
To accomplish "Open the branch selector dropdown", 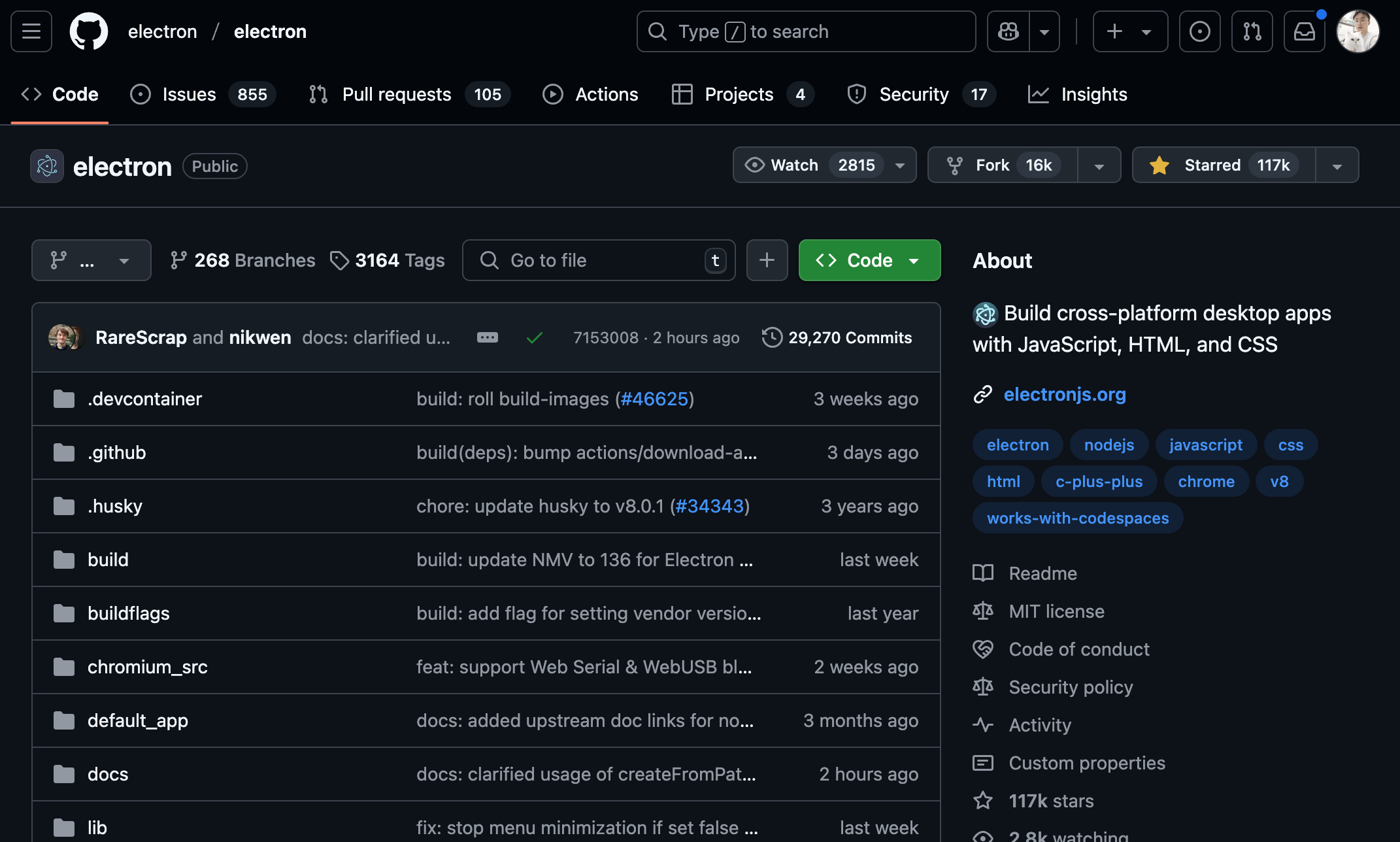I will point(91,260).
